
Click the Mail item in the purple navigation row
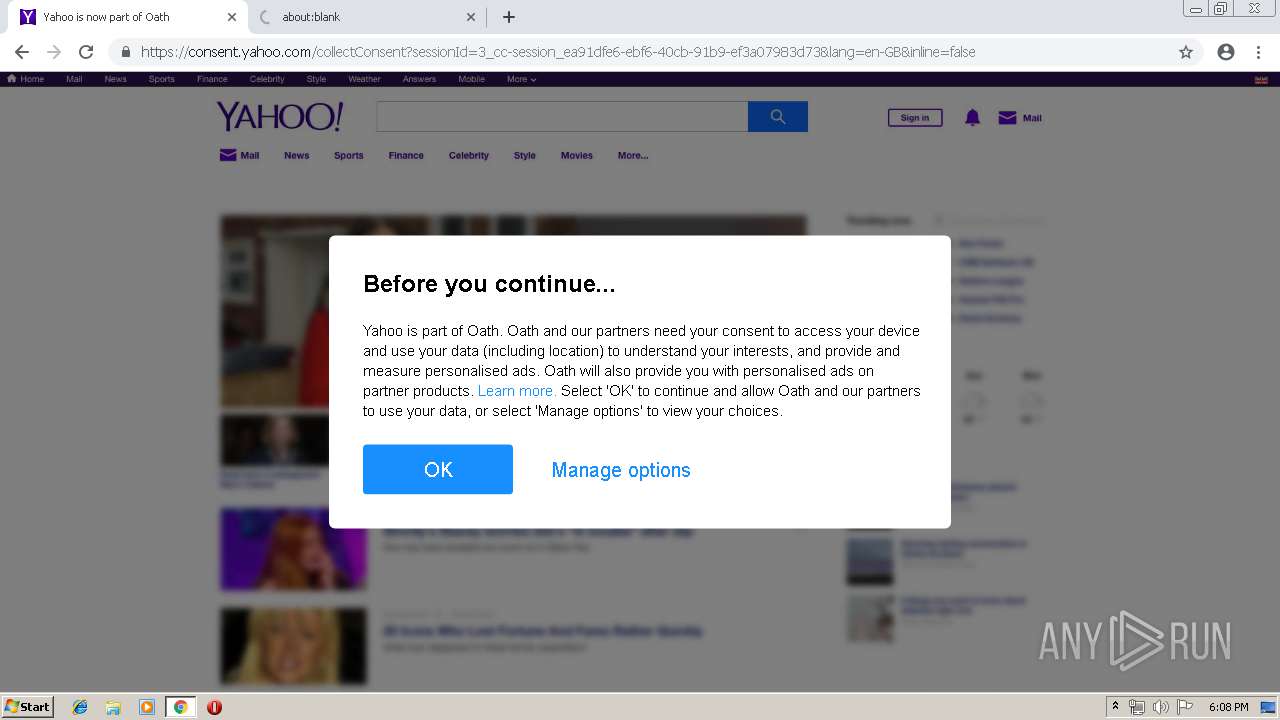click(240, 155)
